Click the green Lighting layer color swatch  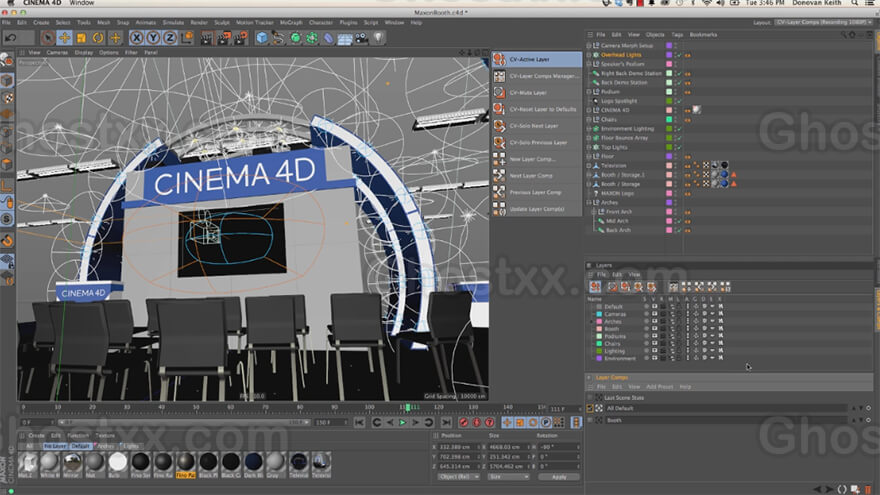coord(599,351)
